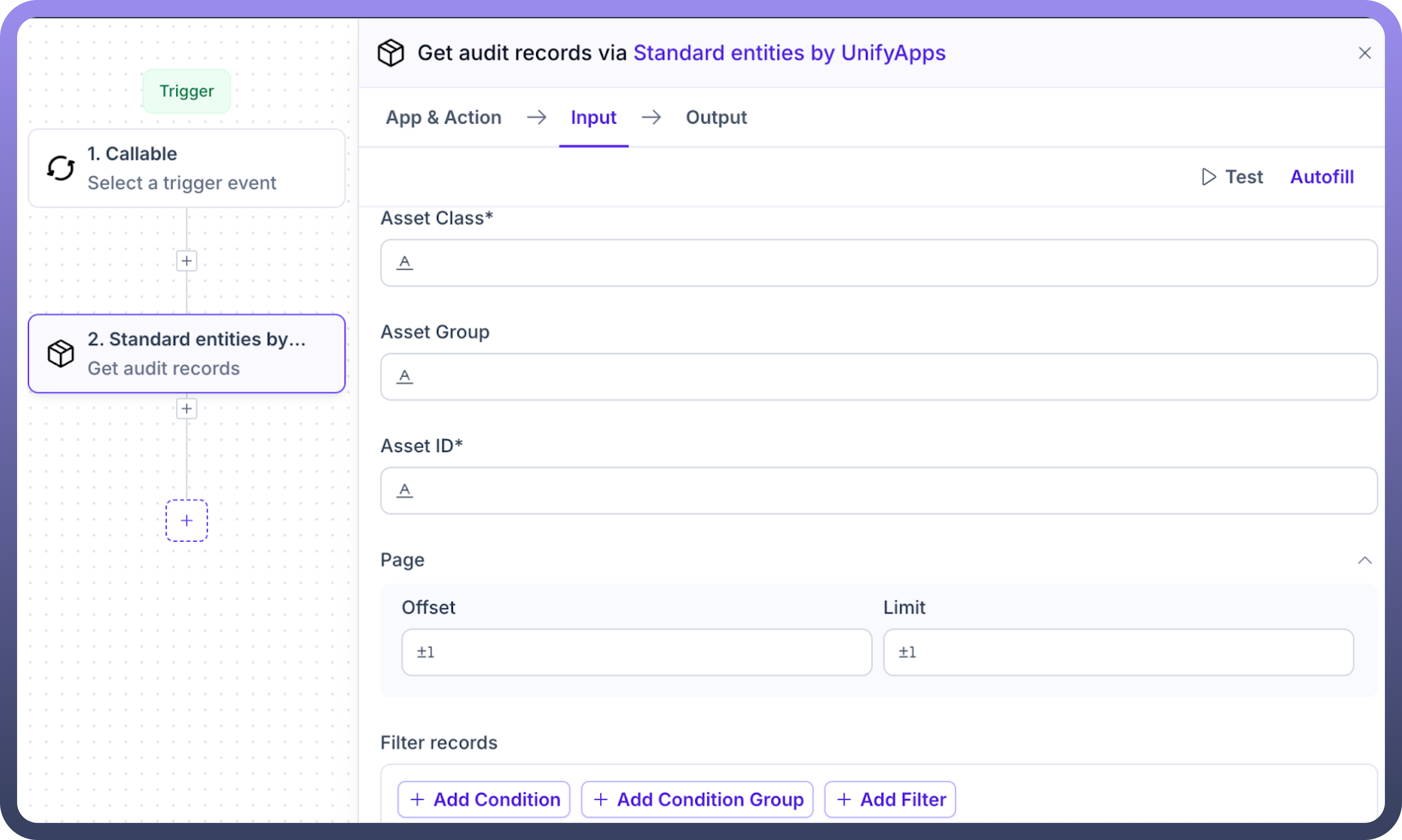The image size is (1402, 840).
Task: Click the cube icon on step 2
Action: click(x=61, y=354)
